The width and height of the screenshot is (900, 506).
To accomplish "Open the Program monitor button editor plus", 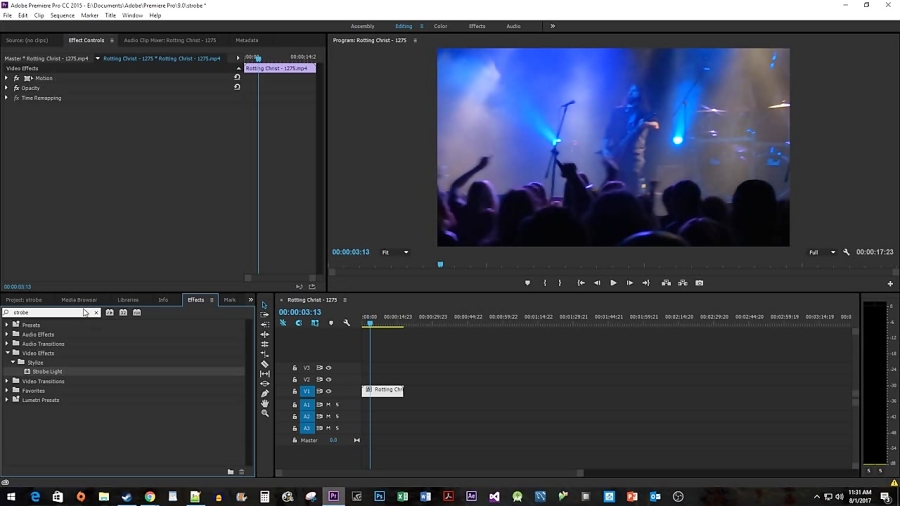I will 890,283.
